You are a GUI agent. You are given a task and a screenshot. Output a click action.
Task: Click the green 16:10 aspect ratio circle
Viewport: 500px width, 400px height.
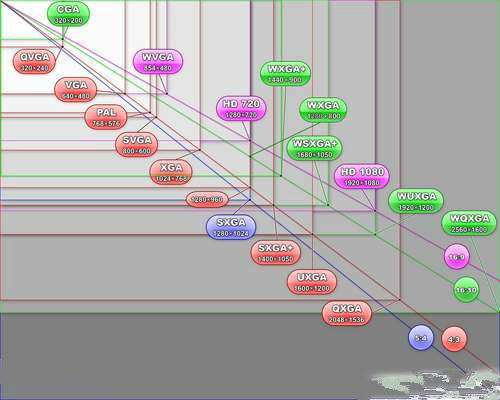pyautogui.click(x=466, y=290)
